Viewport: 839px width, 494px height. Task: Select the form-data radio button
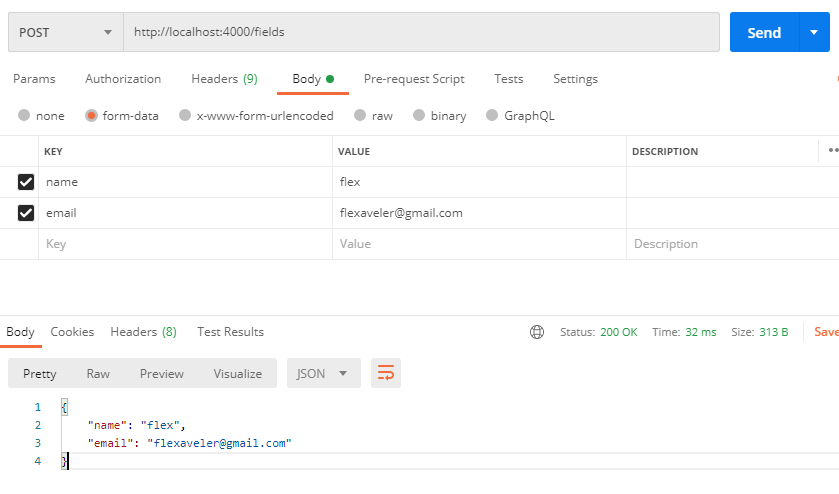click(x=91, y=116)
